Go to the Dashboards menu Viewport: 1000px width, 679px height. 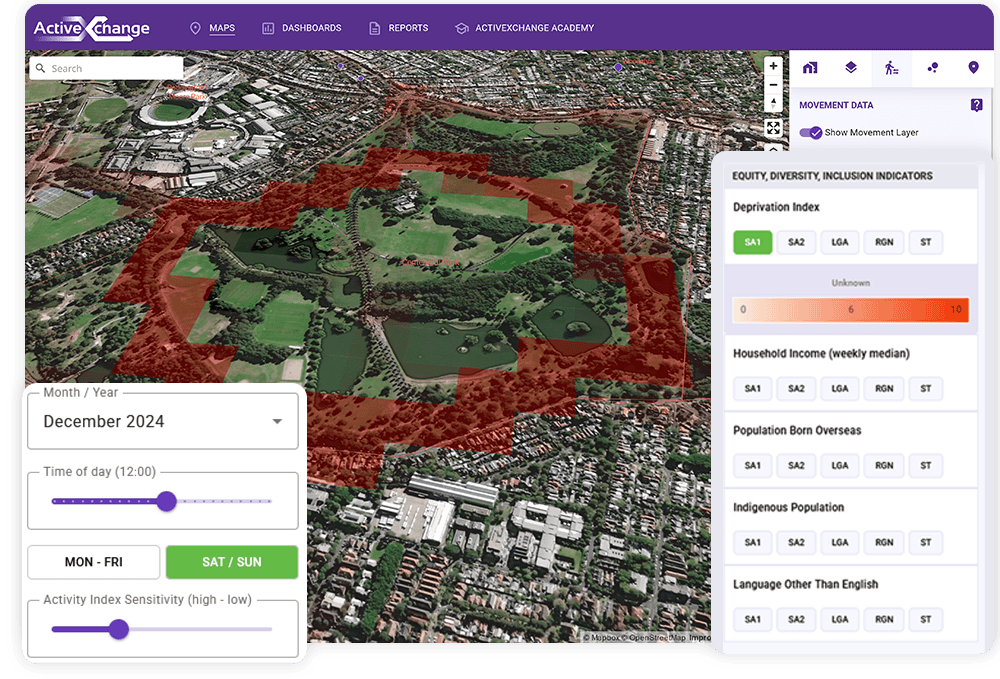[301, 28]
